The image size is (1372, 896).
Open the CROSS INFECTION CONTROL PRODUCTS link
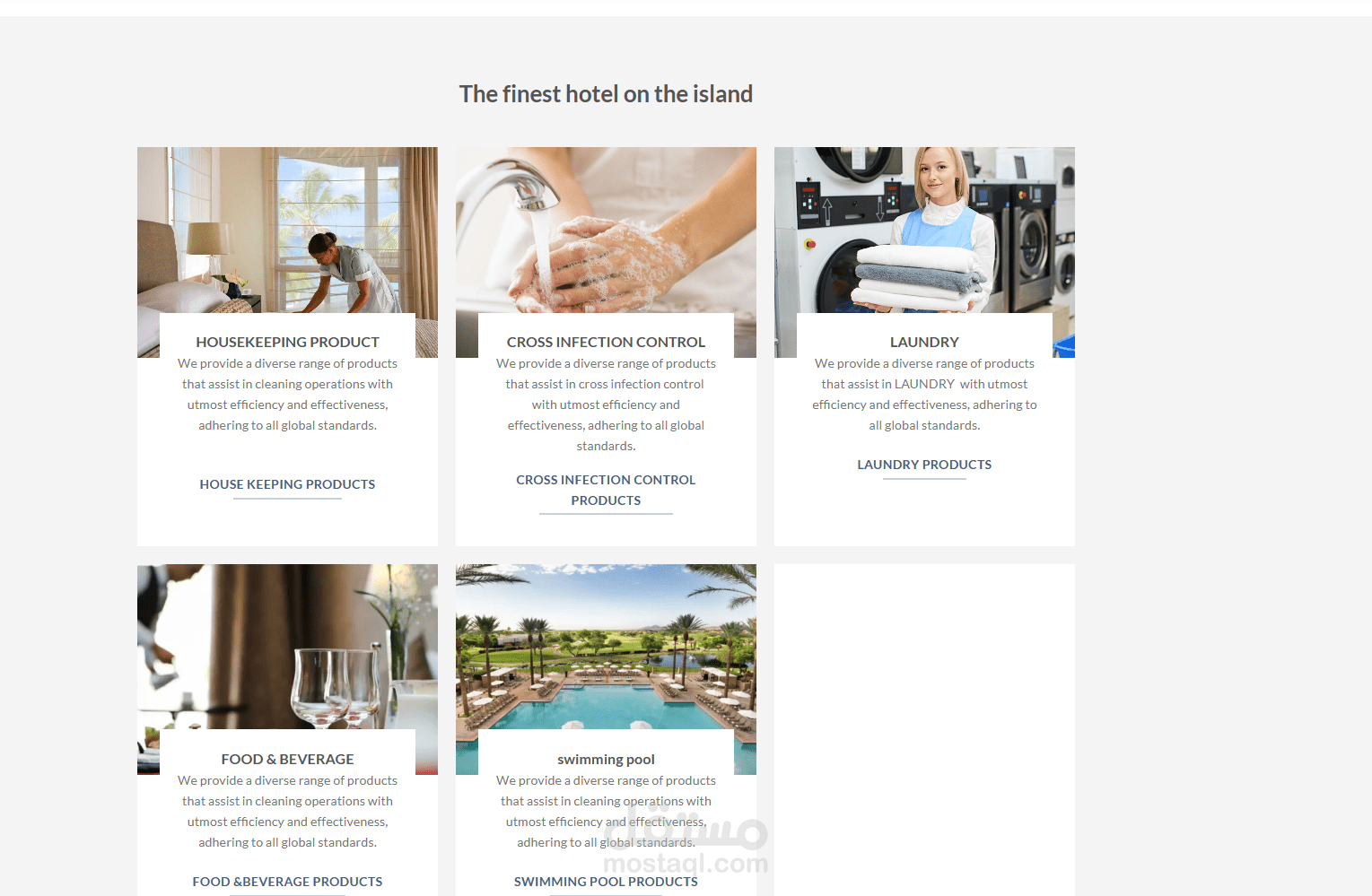pos(606,491)
